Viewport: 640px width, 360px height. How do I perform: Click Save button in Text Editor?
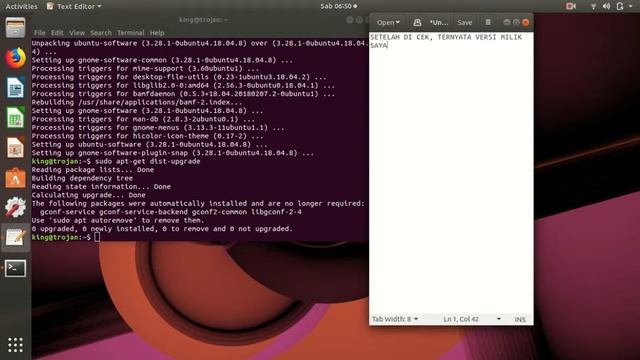coord(464,22)
